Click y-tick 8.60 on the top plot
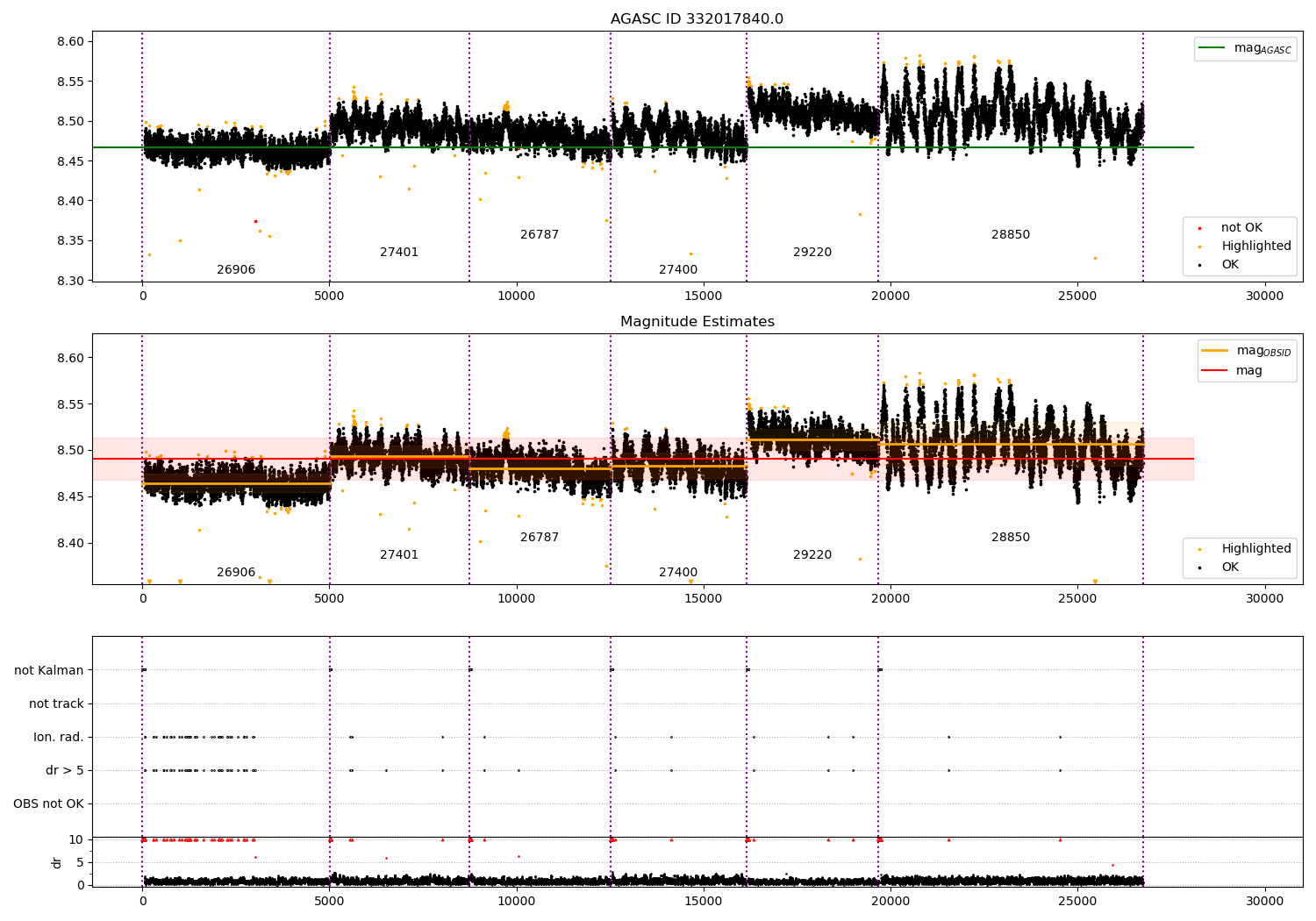Image resolution: width=1316 pixels, height=921 pixels. tap(71, 42)
